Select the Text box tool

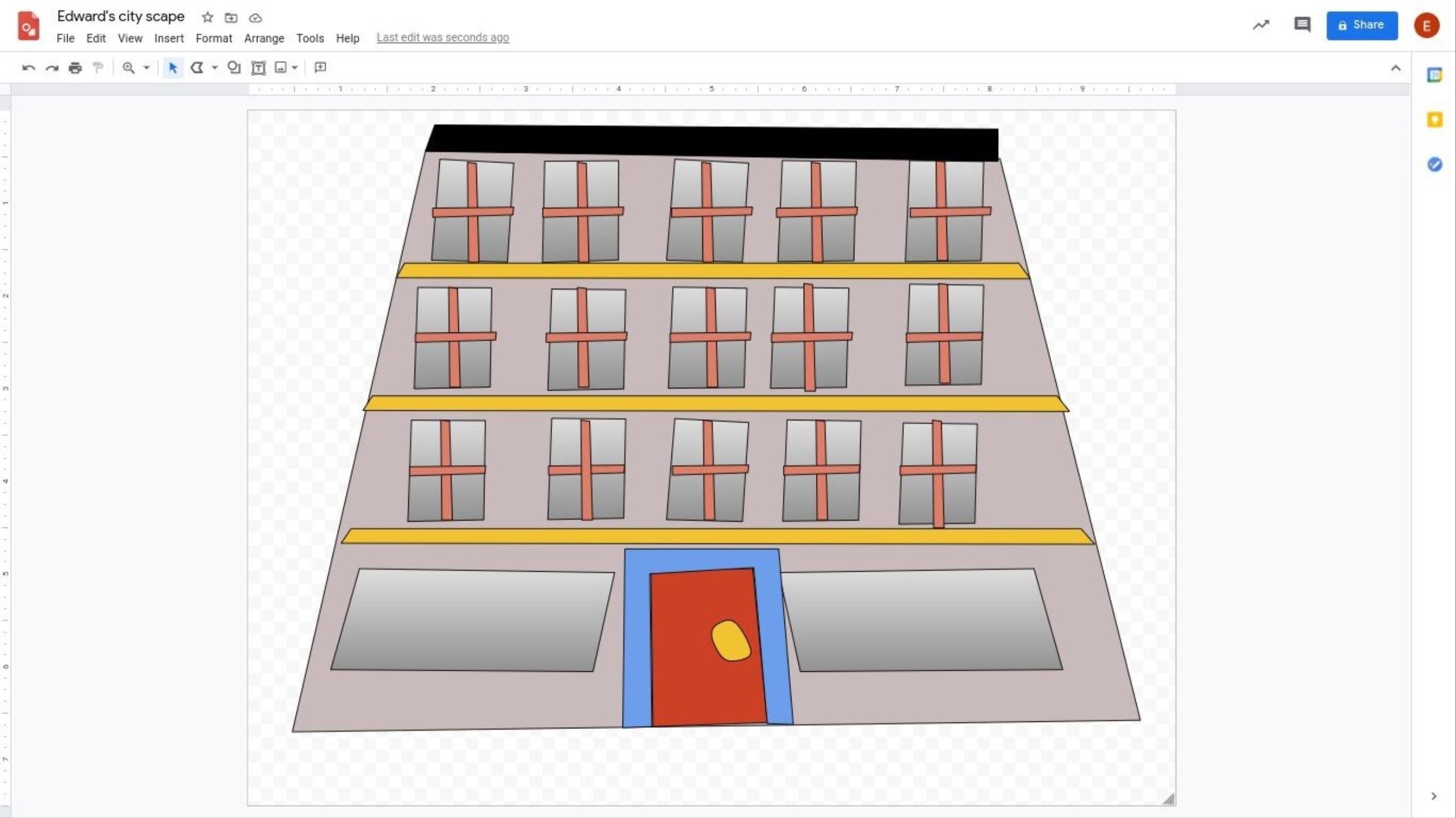tap(258, 68)
